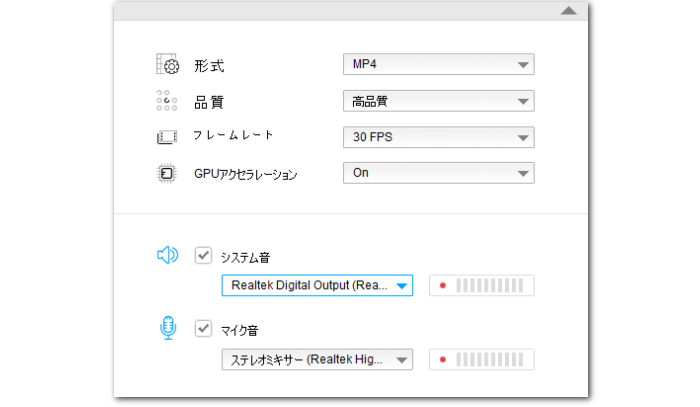Open the GPU acceleration On dropdown
700x407 pixels.
tap(438, 173)
